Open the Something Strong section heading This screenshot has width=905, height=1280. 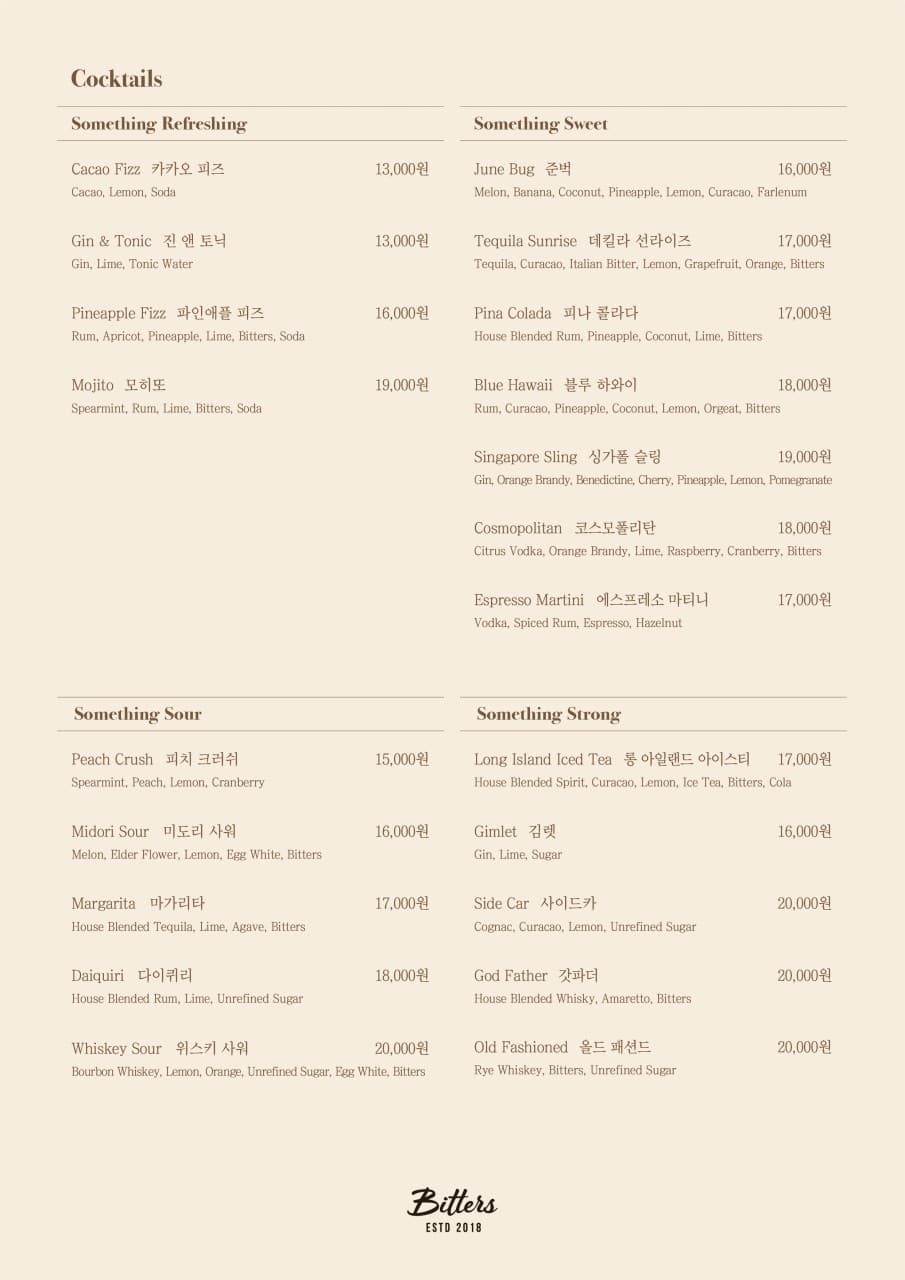[x=548, y=714]
